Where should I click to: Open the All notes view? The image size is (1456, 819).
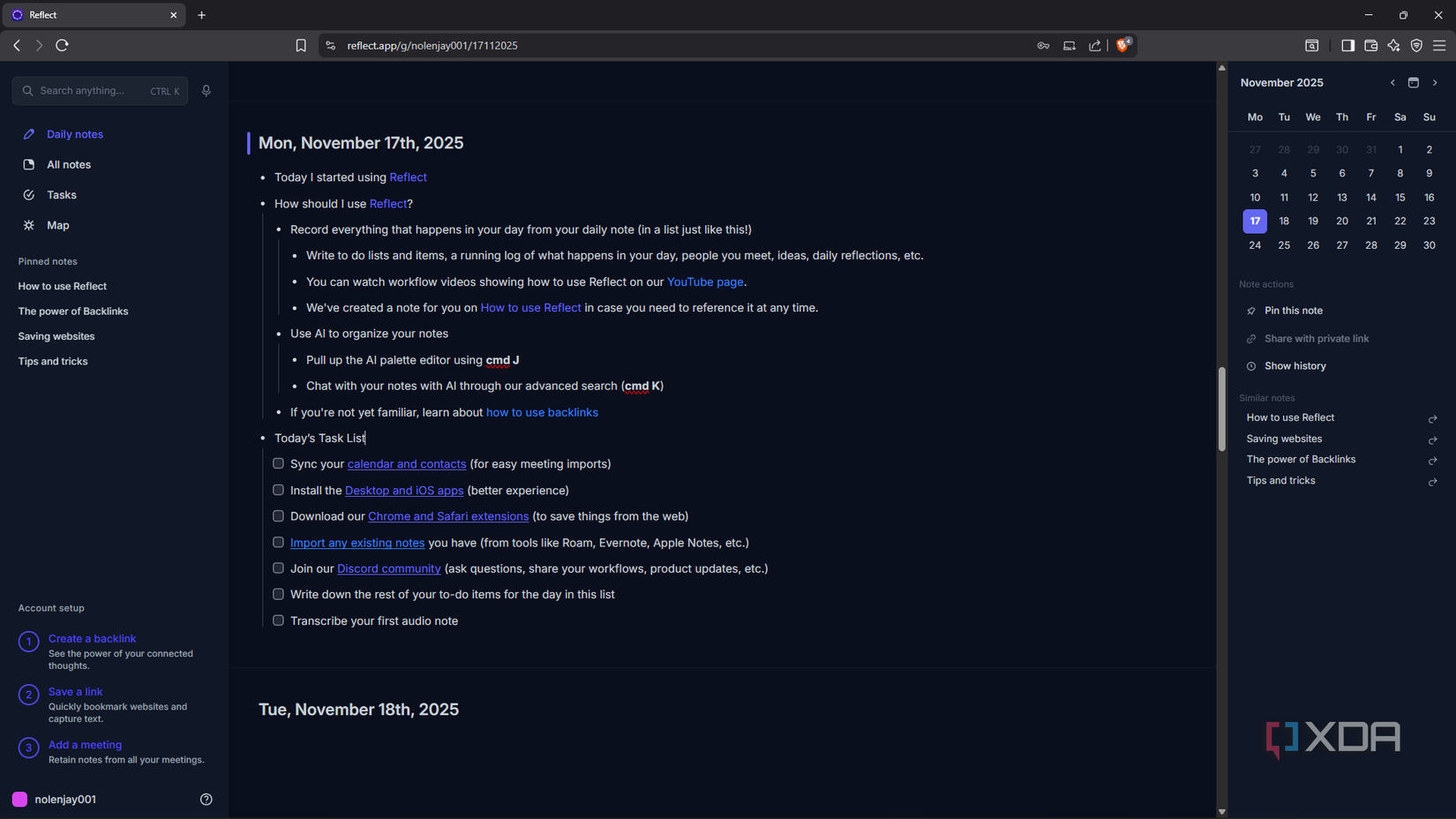(67, 164)
